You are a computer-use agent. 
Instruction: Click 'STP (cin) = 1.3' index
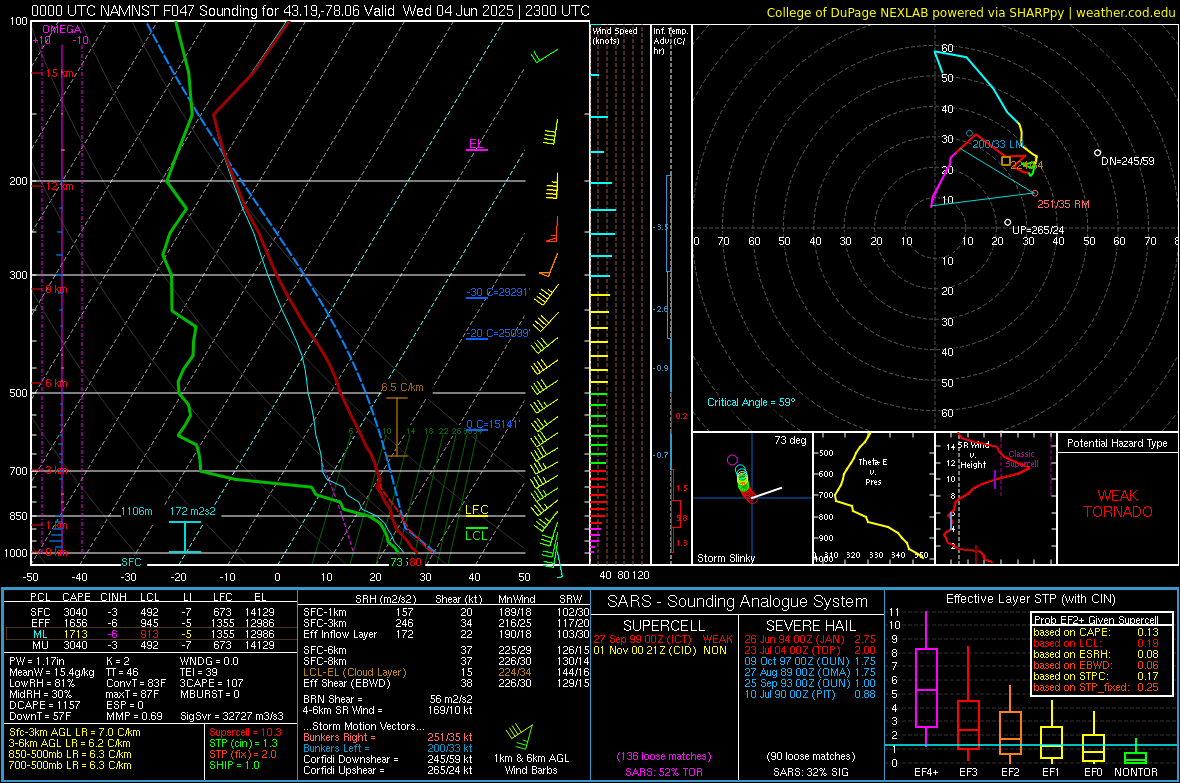243,743
